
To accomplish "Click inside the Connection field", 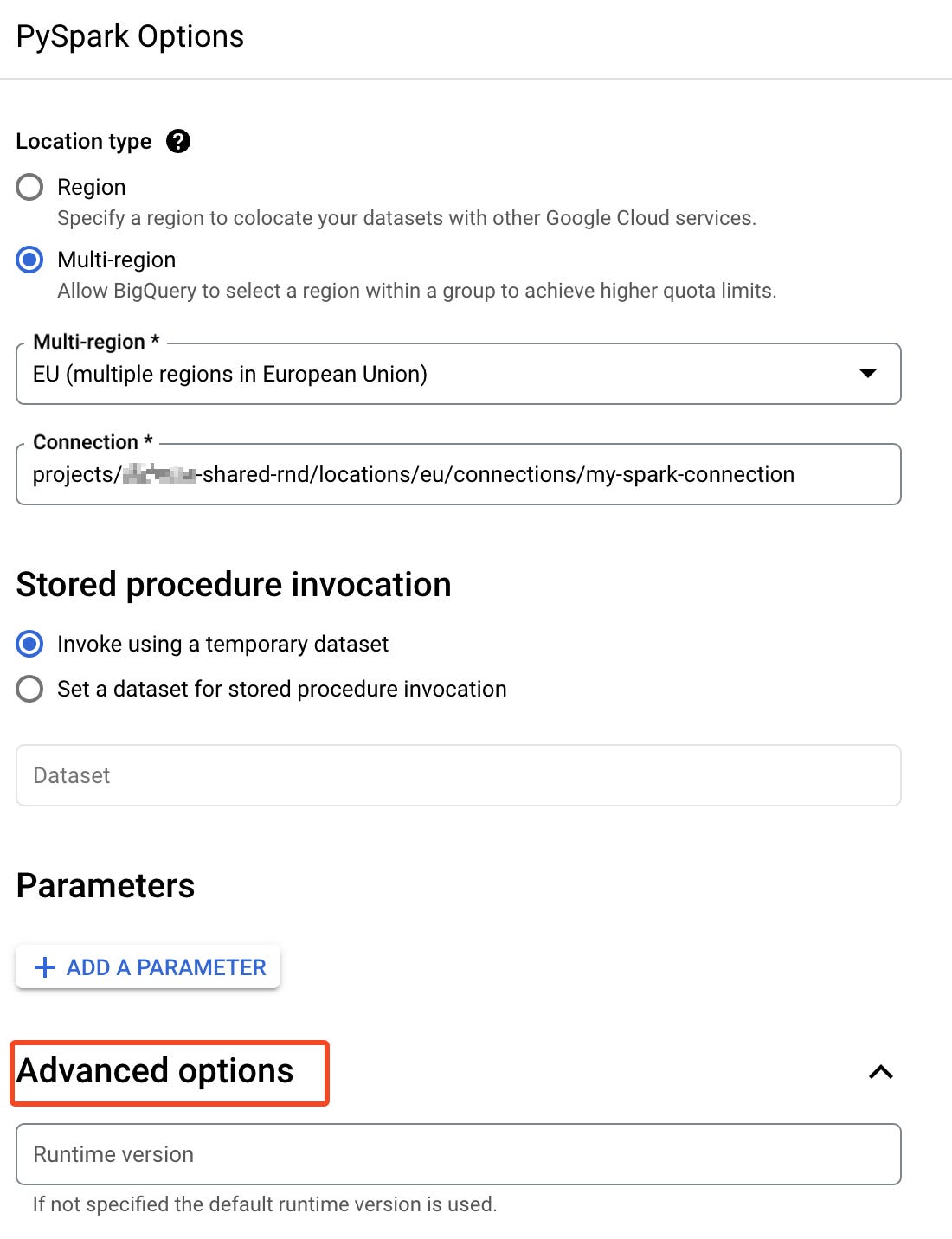I will click(459, 474).
